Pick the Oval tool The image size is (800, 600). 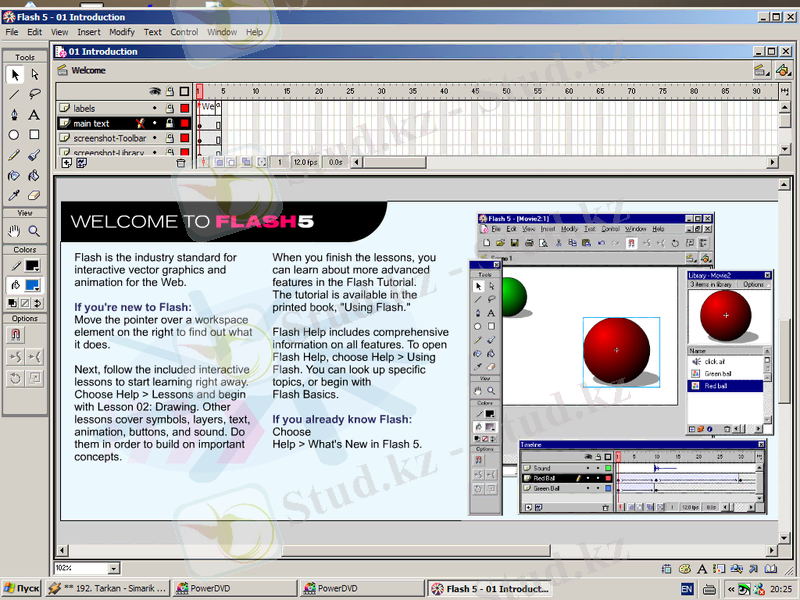coord(14,134)
